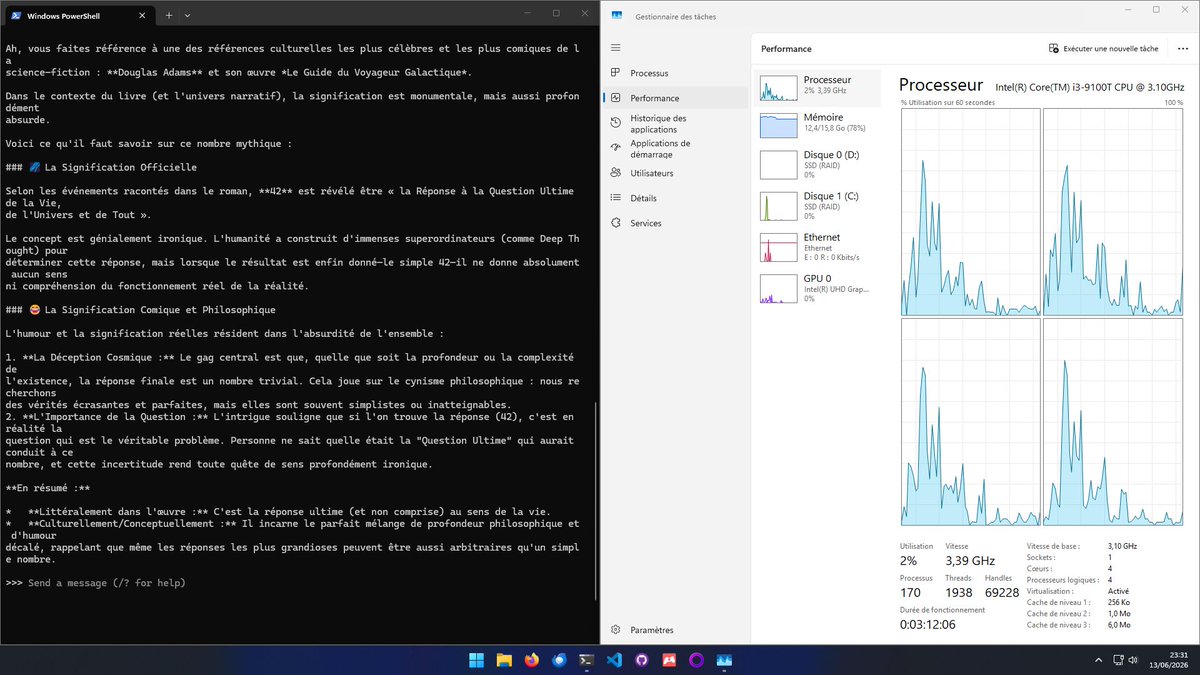The image size is (1200, 675).
Task: Open the Task Manager hamburger navigation menu
Action: pos(615,48)
